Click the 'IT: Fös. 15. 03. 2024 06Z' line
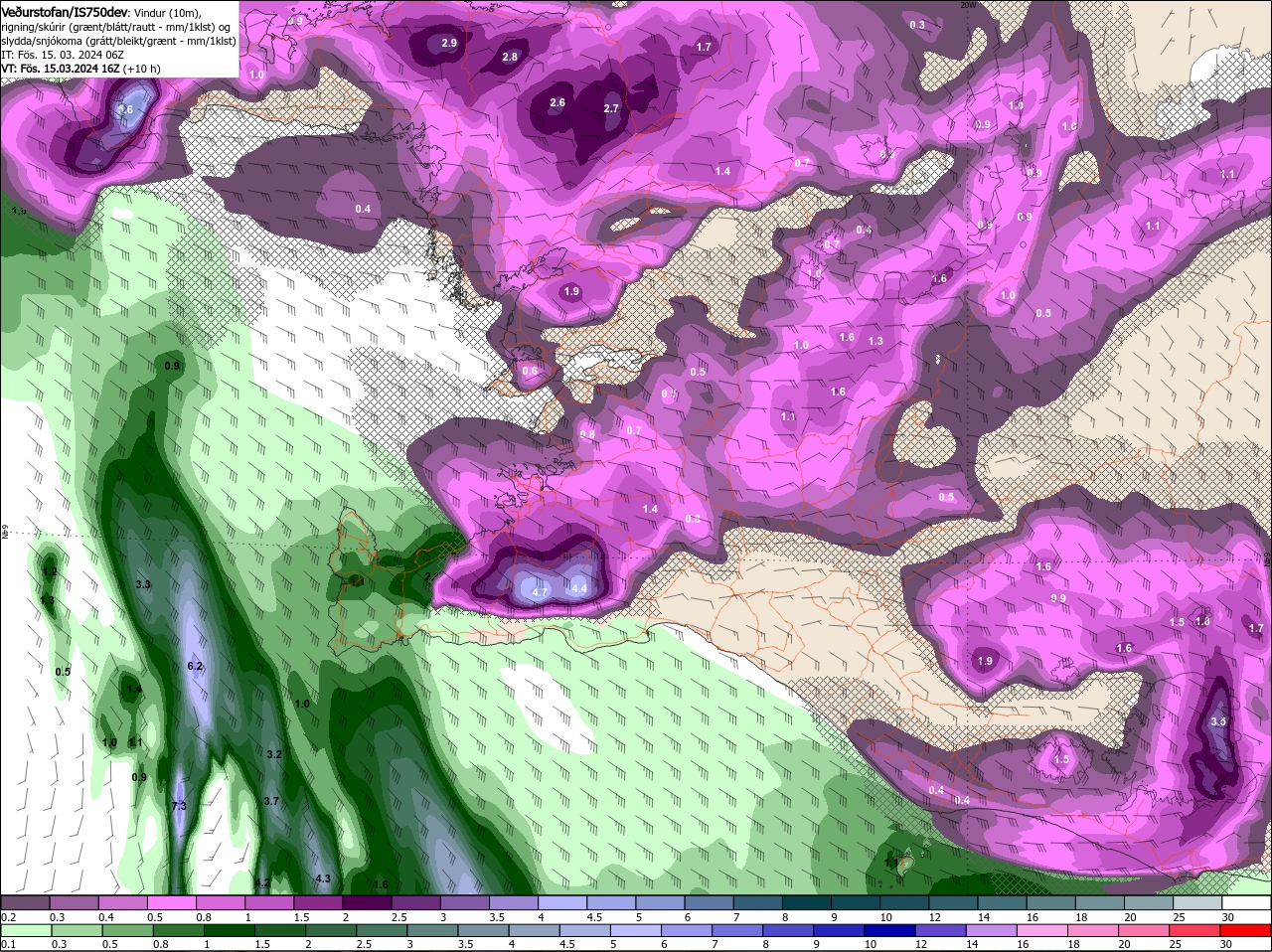1272x952 pixels. click(x=63, y=55)
